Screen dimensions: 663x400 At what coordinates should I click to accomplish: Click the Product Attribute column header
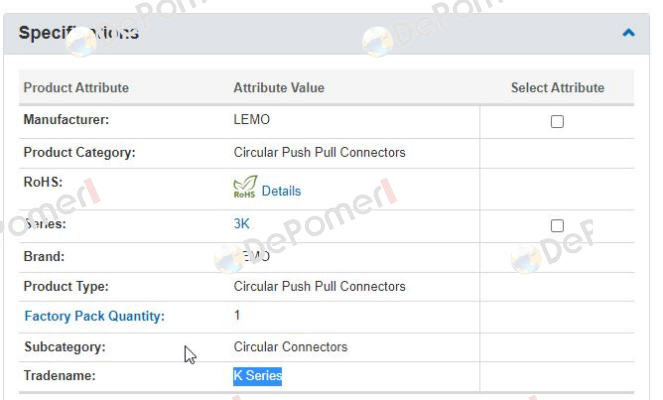tap(76, 88)
